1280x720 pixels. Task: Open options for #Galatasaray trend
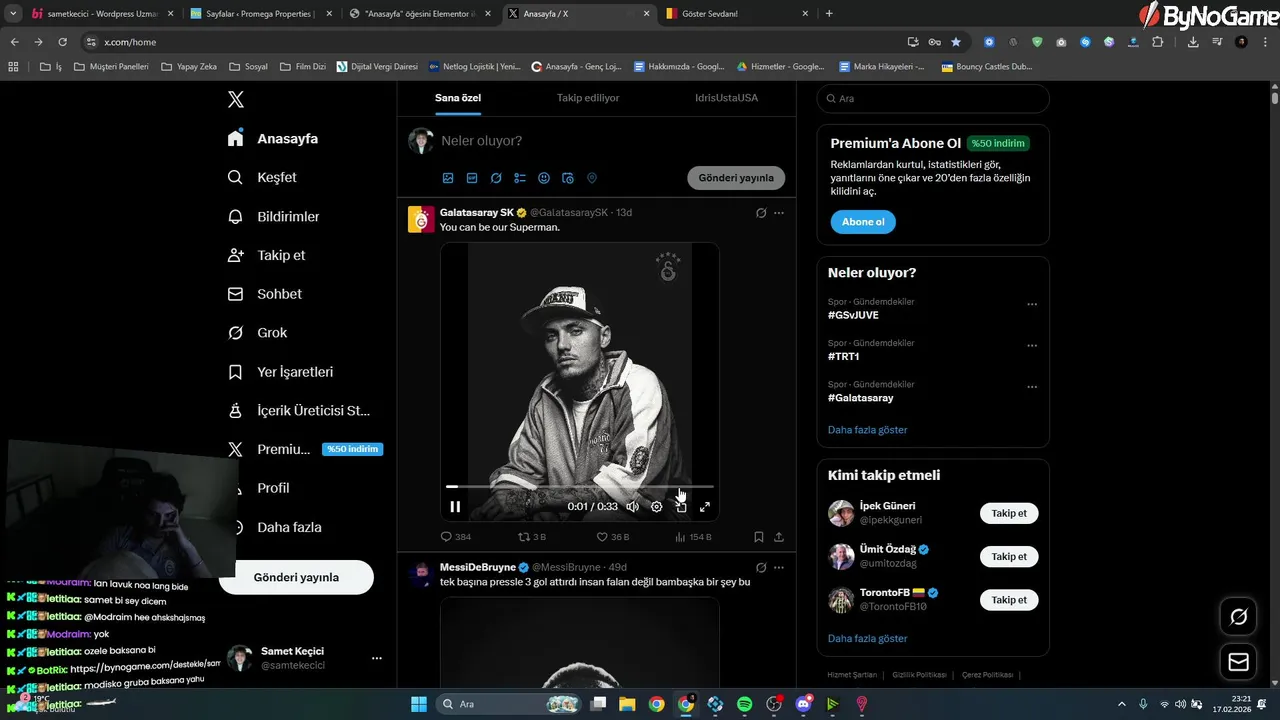point(1032,387)
